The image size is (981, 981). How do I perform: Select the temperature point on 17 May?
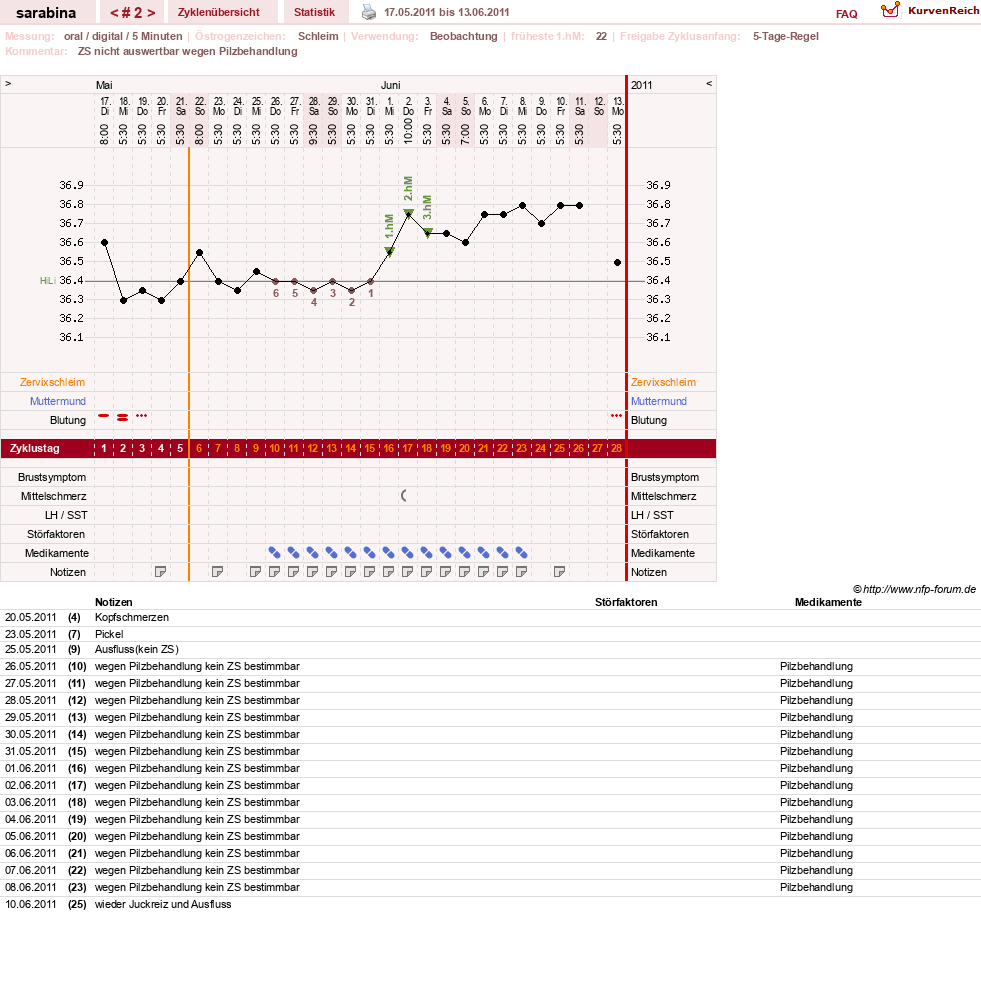104,243
